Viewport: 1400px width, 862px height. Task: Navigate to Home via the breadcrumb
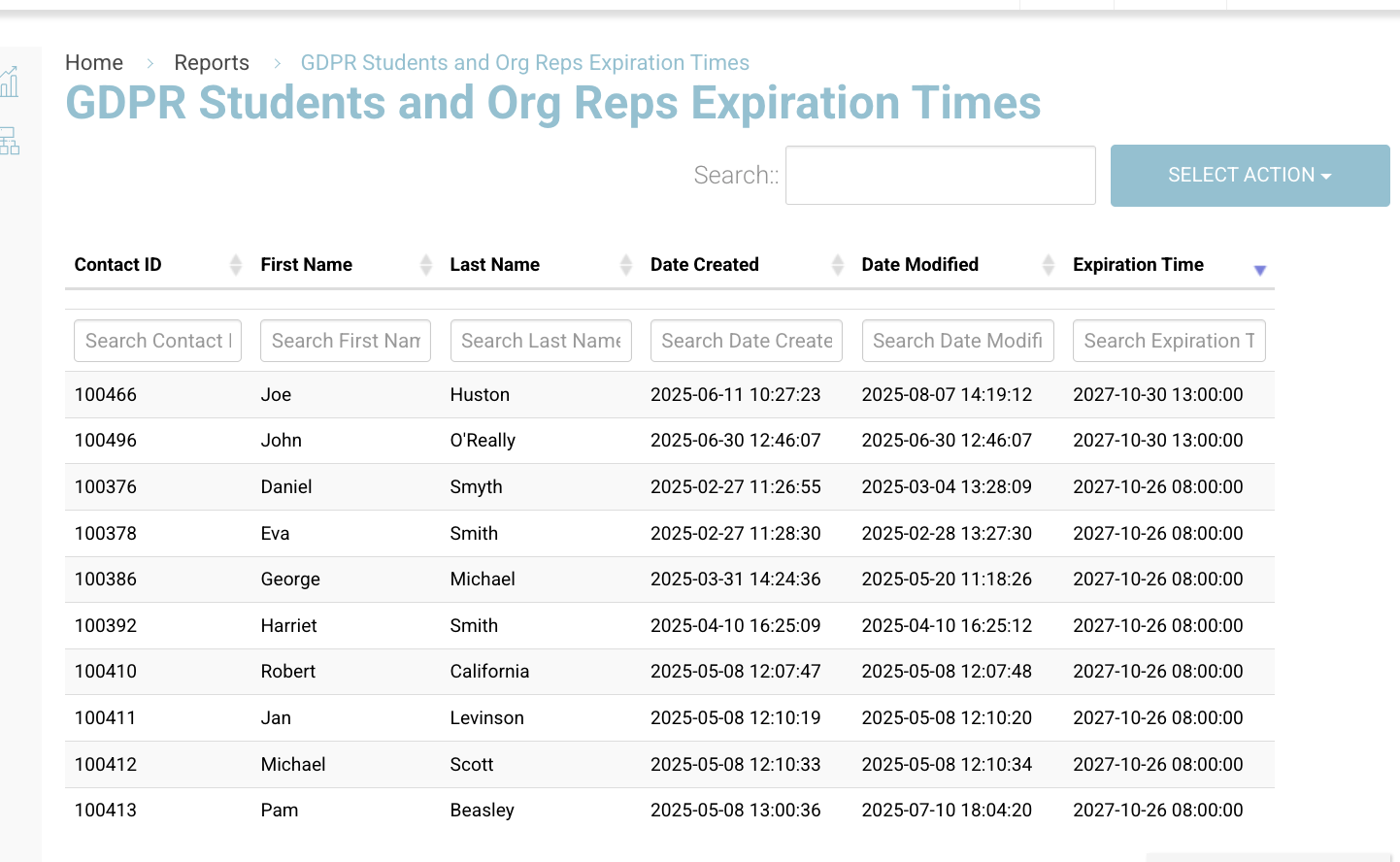(x=93, y=62)
